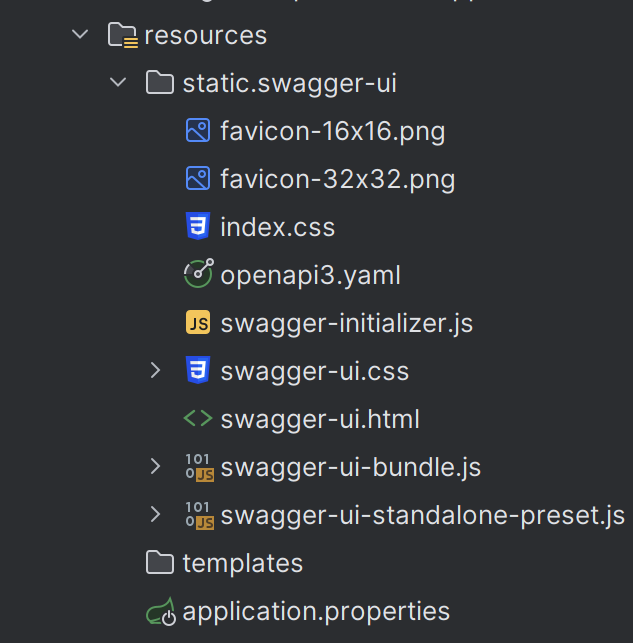Select the openapi3.yaml file name
This screenshot has height=643, width=633.
(x=310, y=276)
